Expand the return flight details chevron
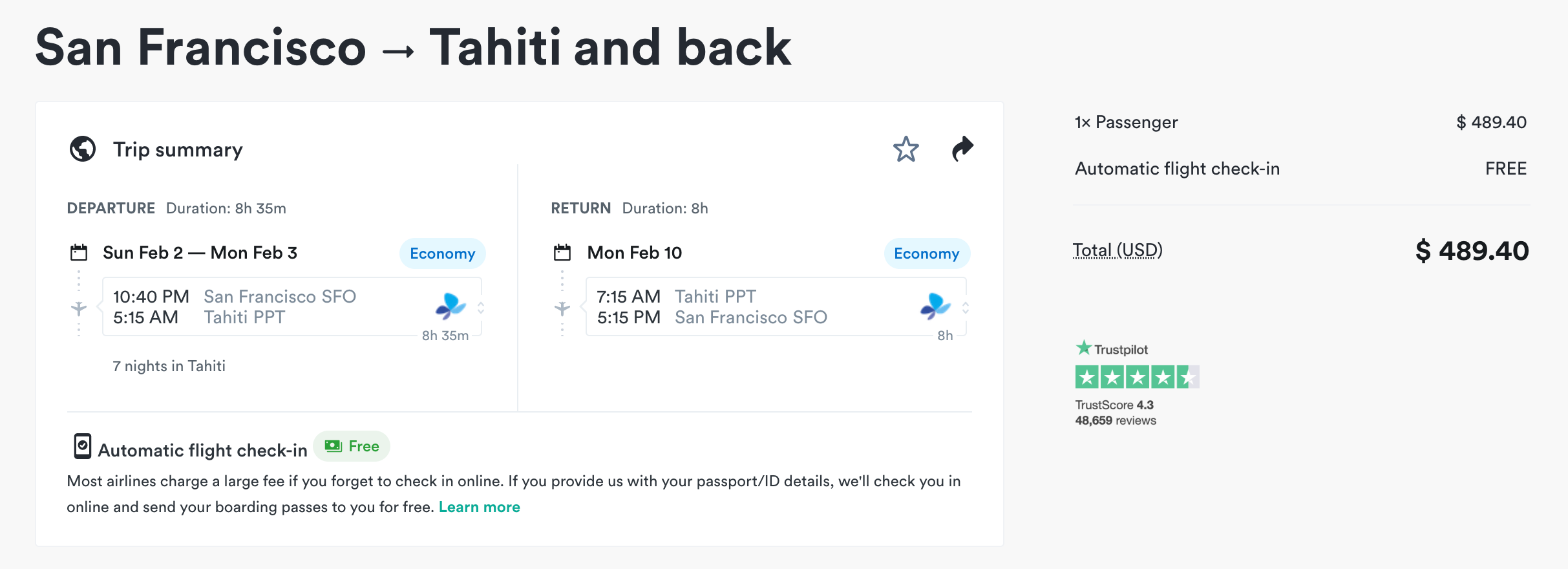Image resolution: width=1568 pixels, height=569 pixels. coord(965,307)
